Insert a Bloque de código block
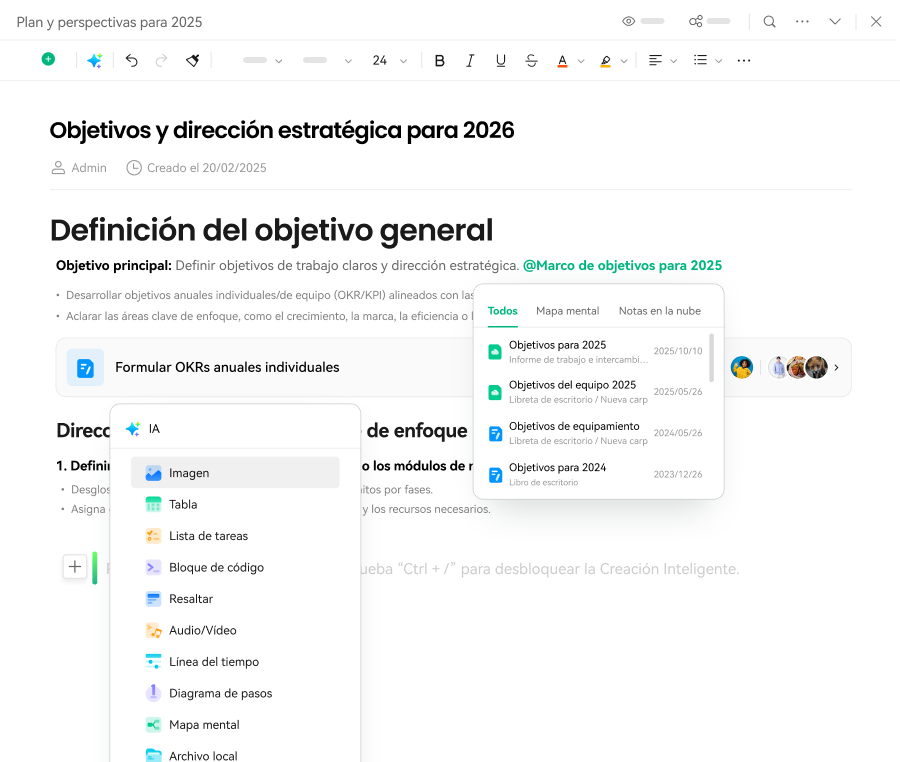Viewport: 900px width, 762px height. point(216,567)
